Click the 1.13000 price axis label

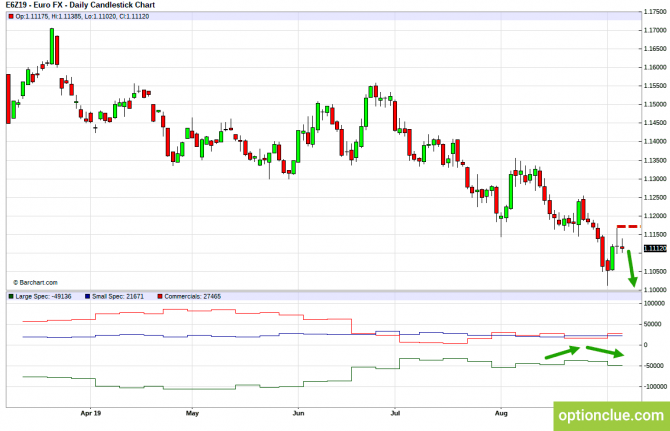tap(655, 179)
